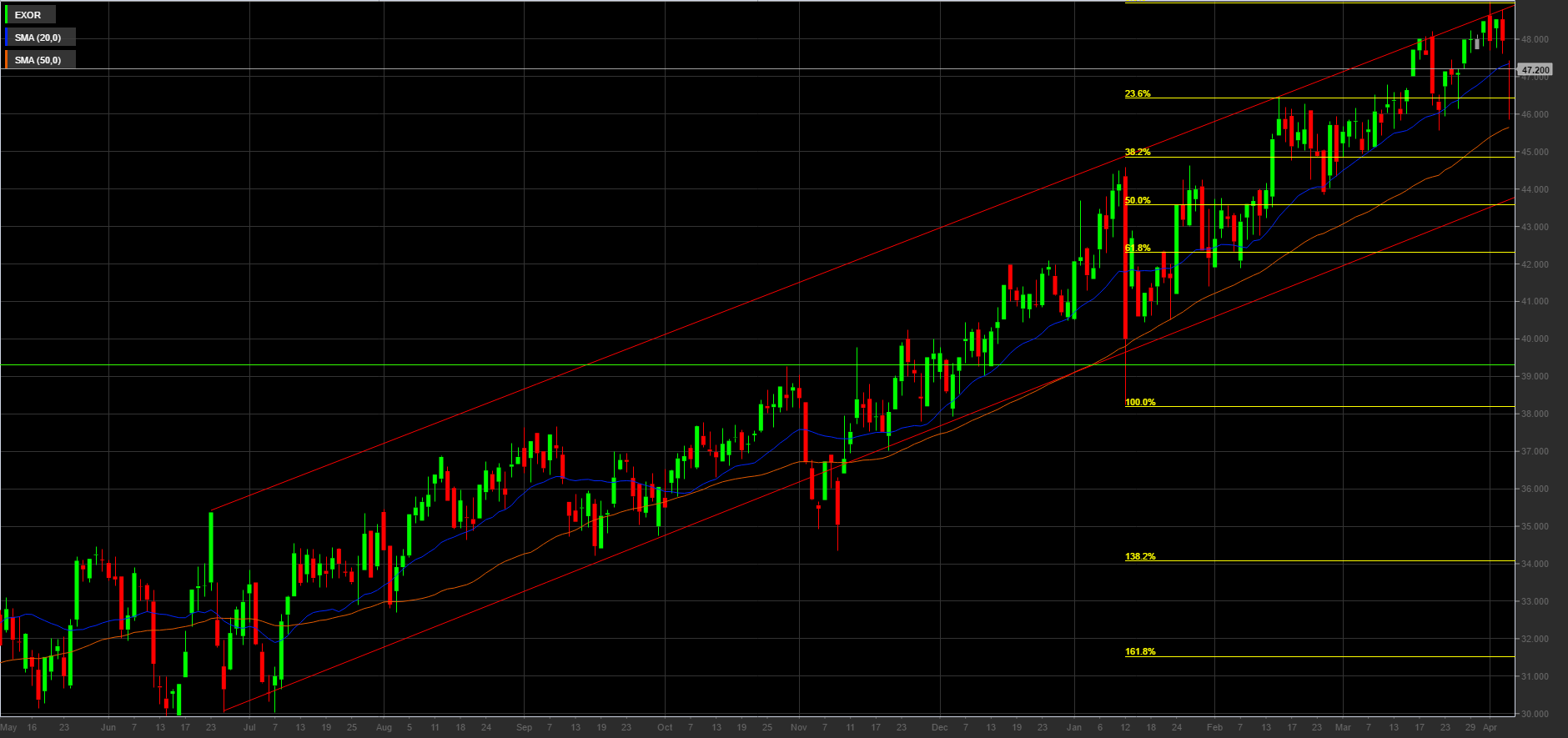This screenshot has height=738, width=1568.
Task: Select the 38.2% Fibonacci level label
Action: [x=1137, y=152]
